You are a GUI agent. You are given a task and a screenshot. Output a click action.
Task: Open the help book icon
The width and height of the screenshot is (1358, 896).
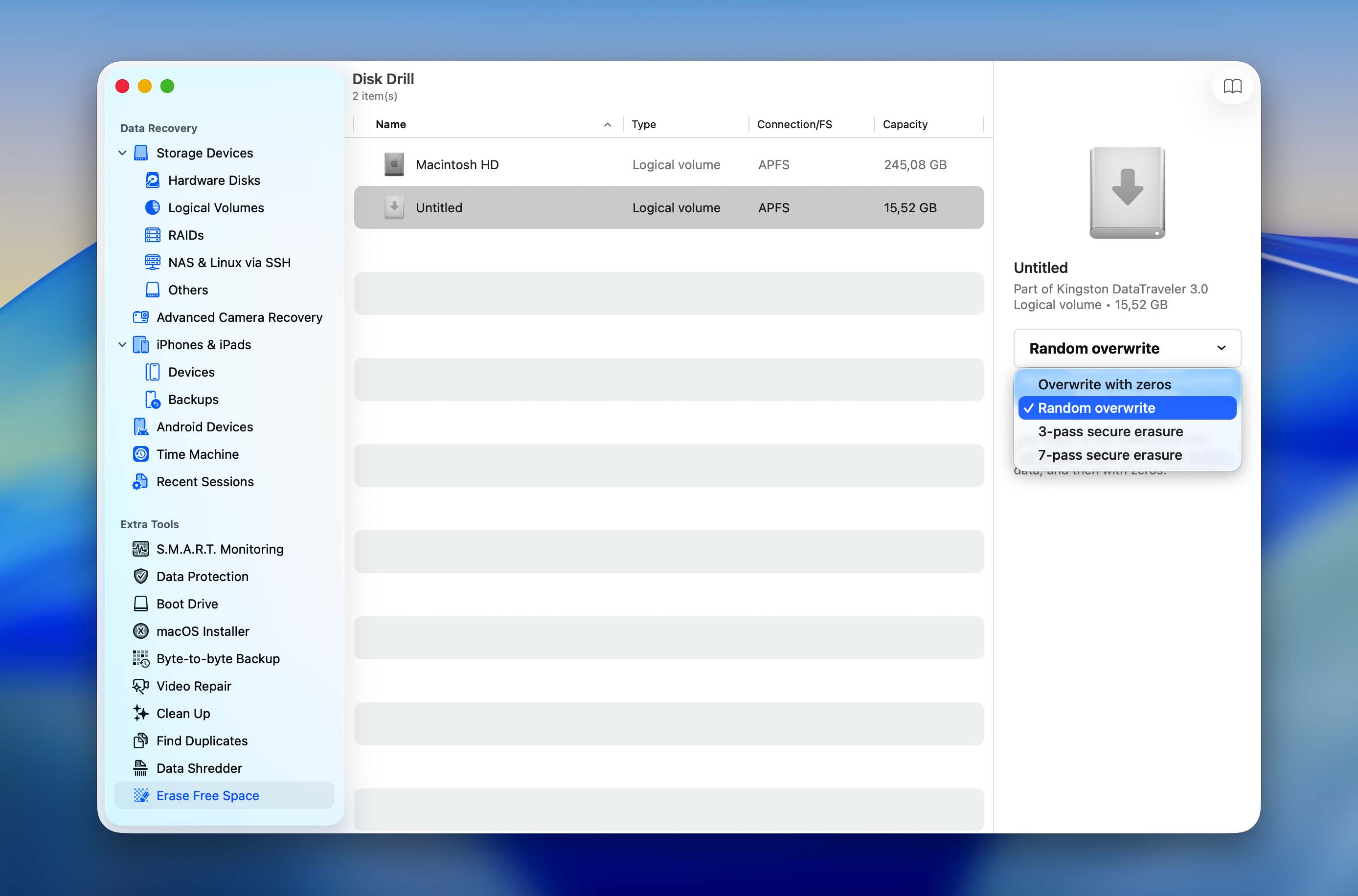(1232, 86)
